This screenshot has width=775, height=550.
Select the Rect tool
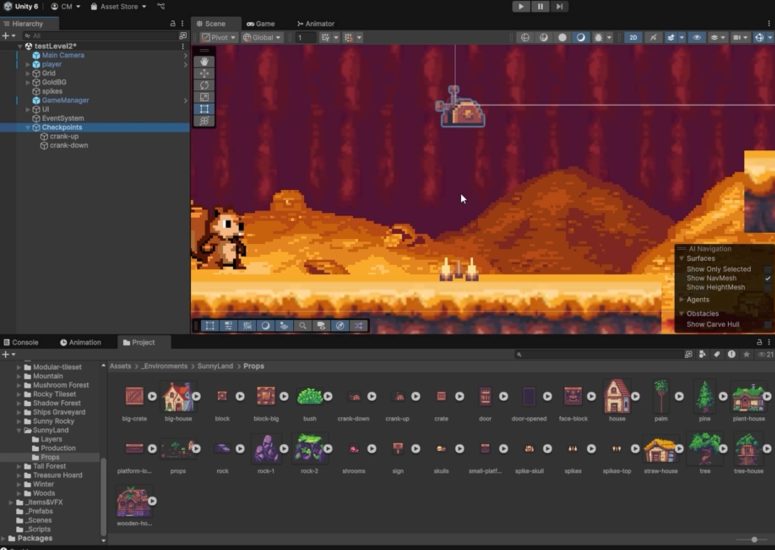[204, 109]
